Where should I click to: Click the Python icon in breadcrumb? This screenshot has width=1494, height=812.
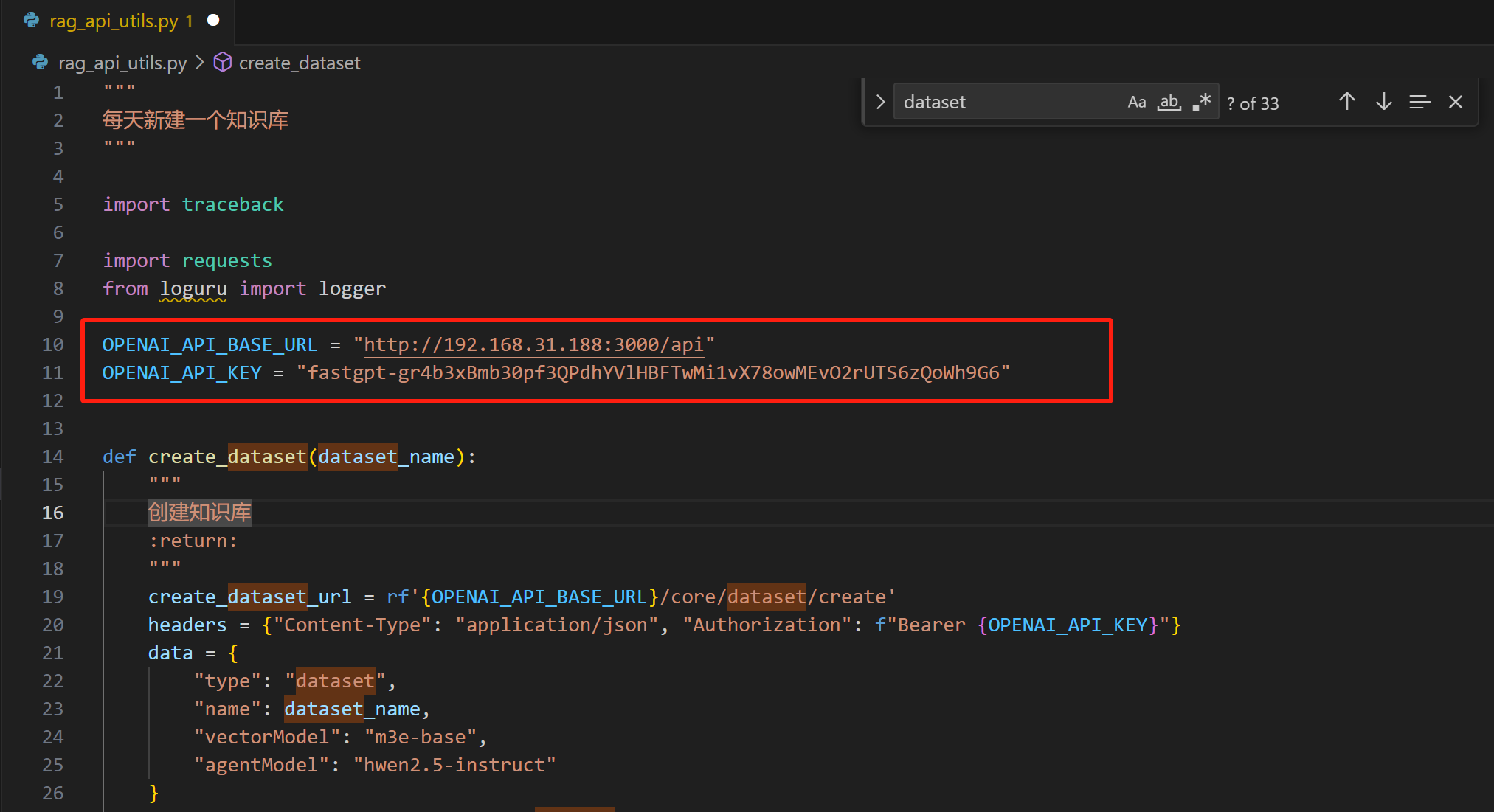point(40,63)
